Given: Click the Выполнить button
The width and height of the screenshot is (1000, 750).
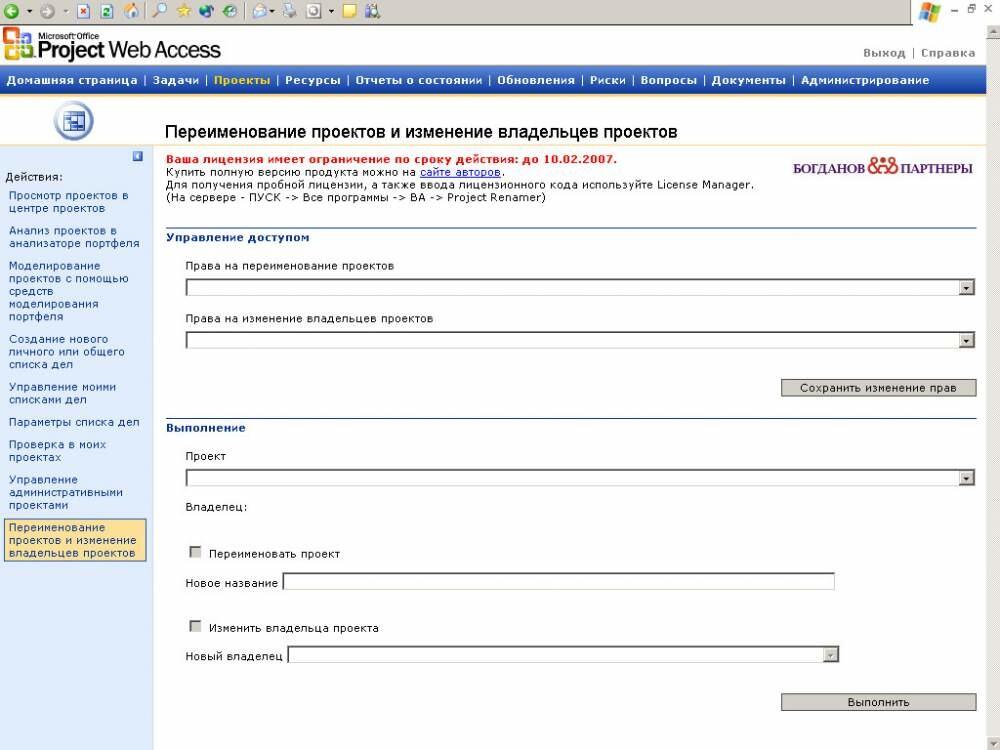Looking at the screenshot, I should [878, 702].
